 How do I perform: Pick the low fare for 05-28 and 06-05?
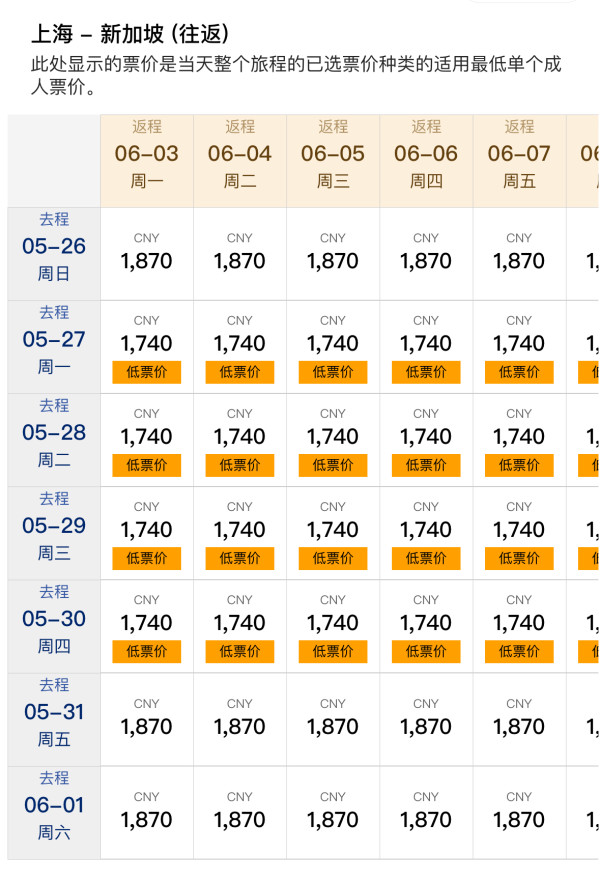pyautogui.click(x=333, y=440)
